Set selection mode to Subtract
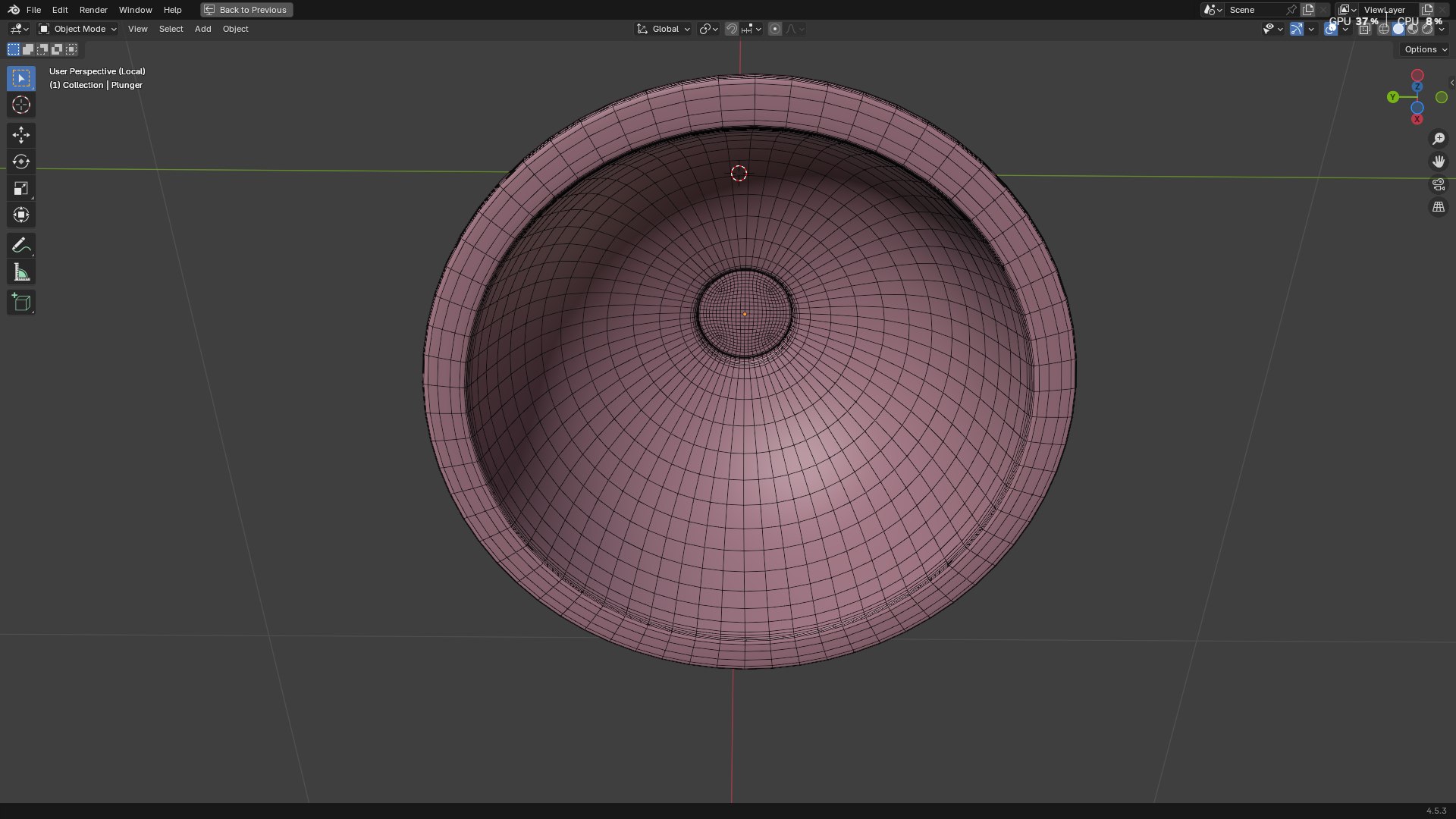The width and height of the screenshot is (1456, 819). point(42,49)
